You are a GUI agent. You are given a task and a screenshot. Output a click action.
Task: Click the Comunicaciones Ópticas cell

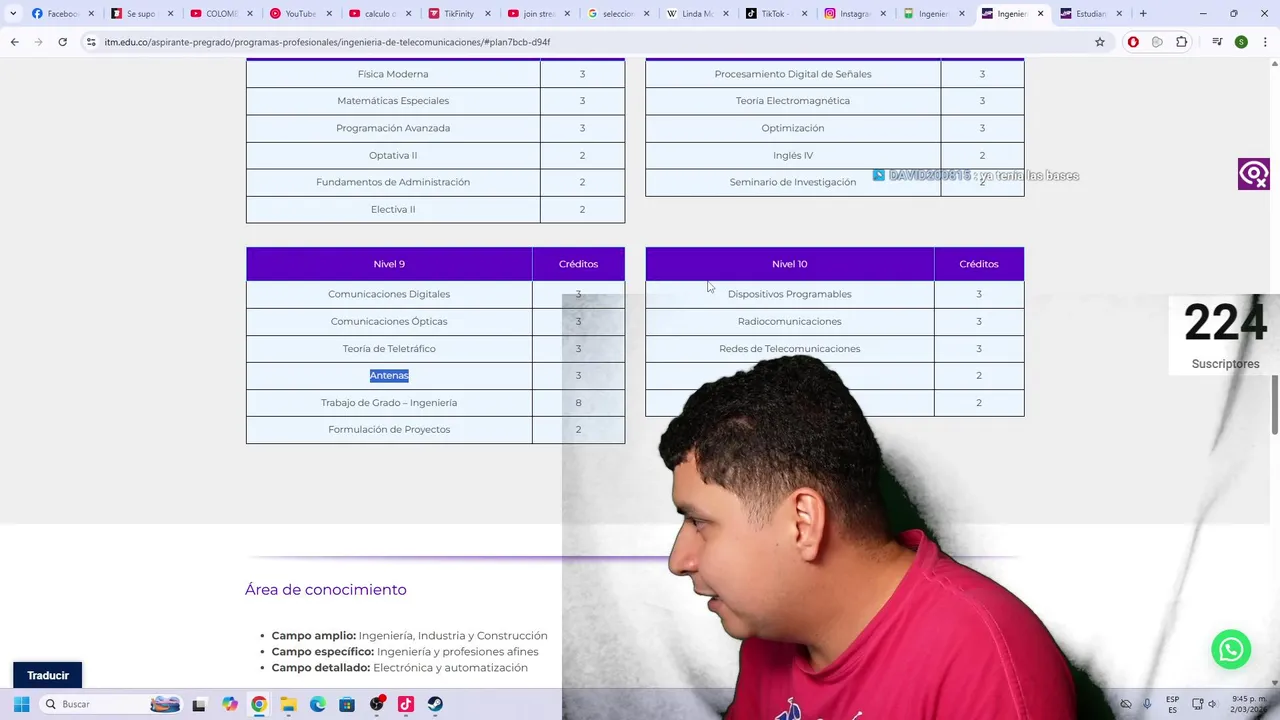(389, 321)
